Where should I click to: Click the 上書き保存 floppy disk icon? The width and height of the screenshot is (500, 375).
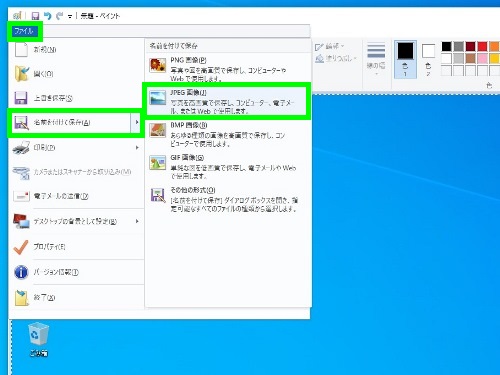(21, 98)
